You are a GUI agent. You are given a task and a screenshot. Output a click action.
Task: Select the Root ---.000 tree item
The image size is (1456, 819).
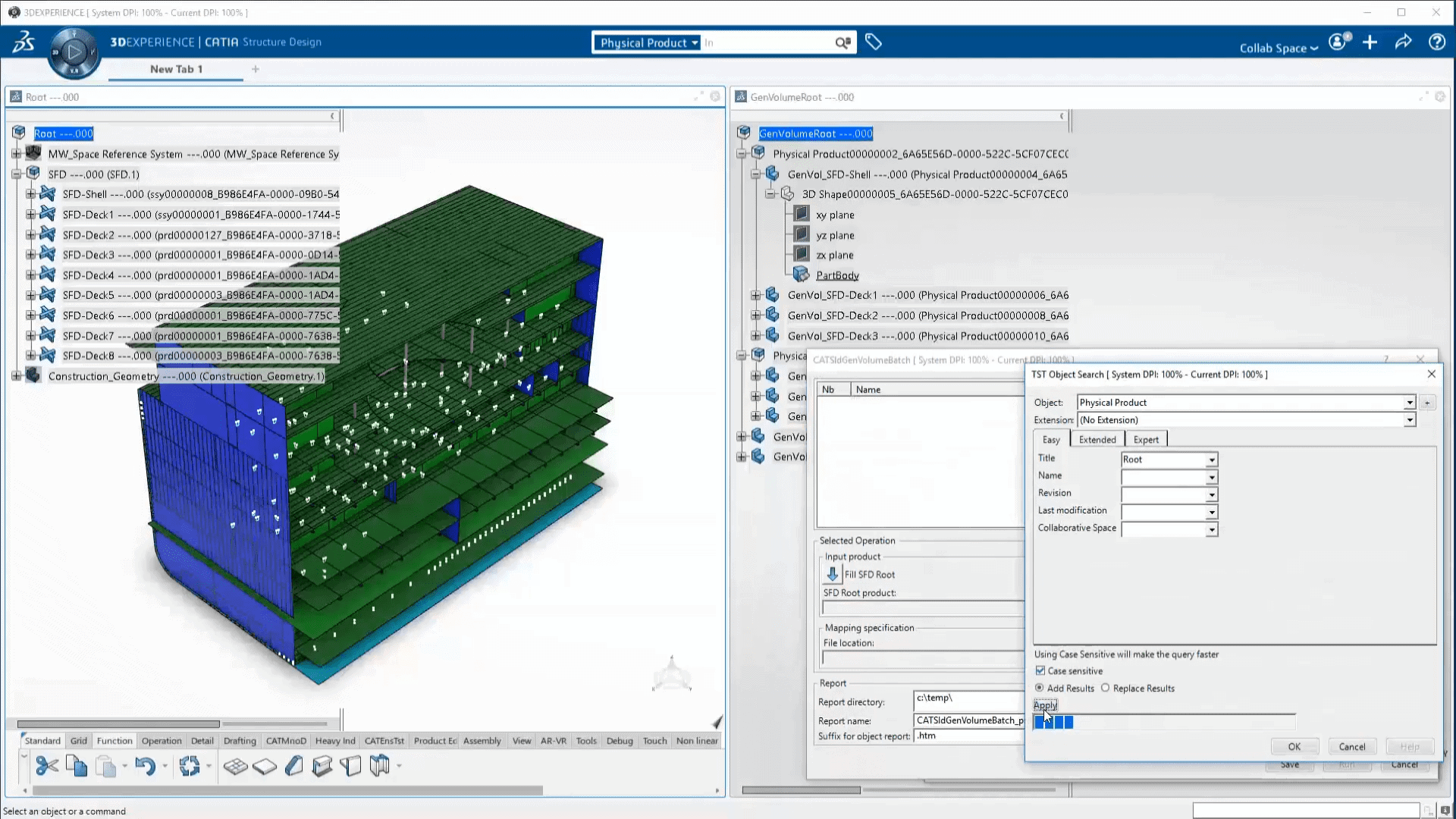(x=64, y=133)
